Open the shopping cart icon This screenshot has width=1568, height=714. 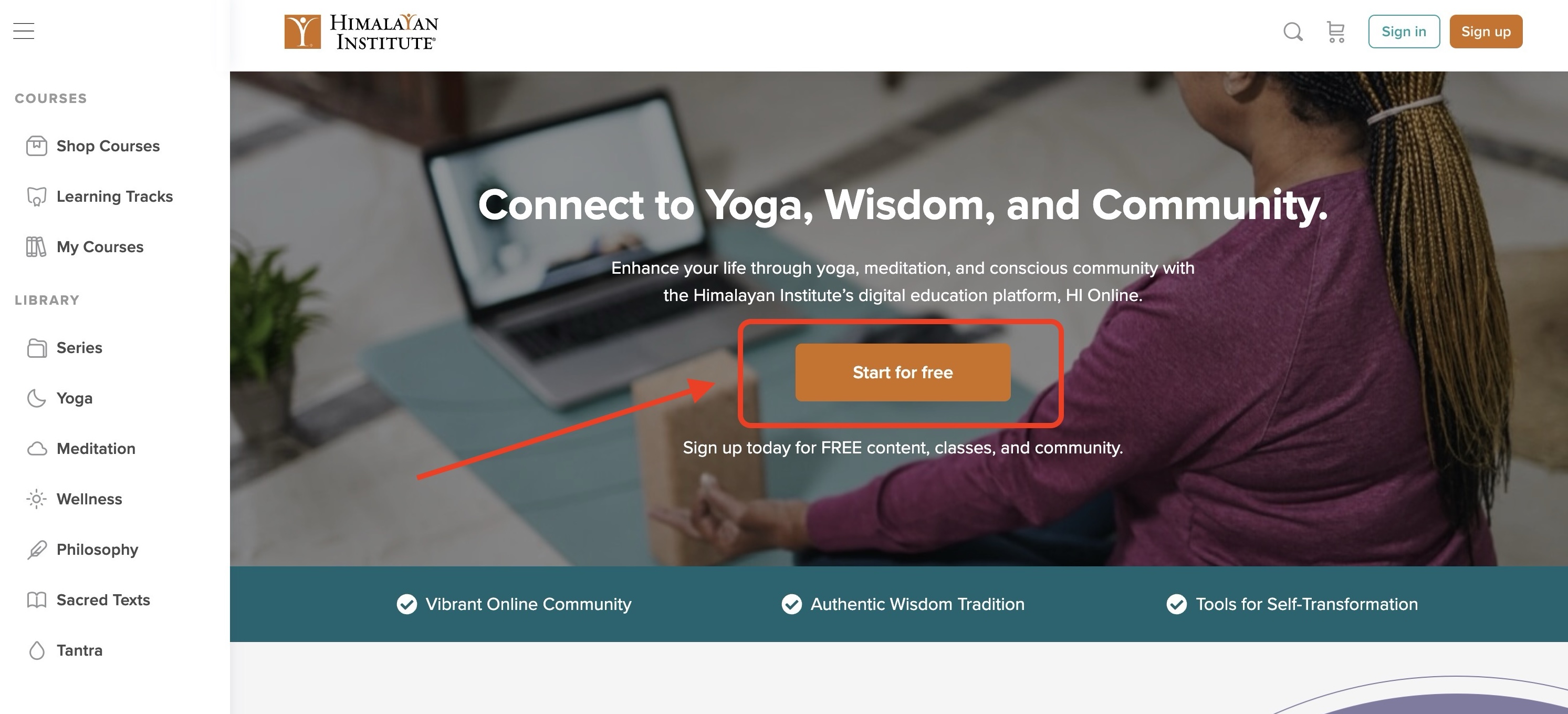tap(1335, 32)
